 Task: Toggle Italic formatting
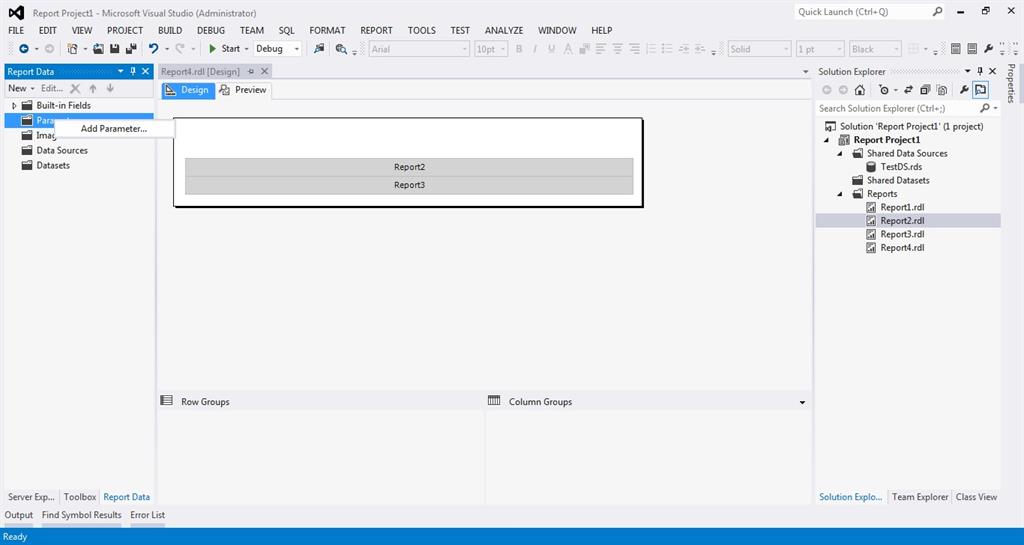[x=535, y=49]
